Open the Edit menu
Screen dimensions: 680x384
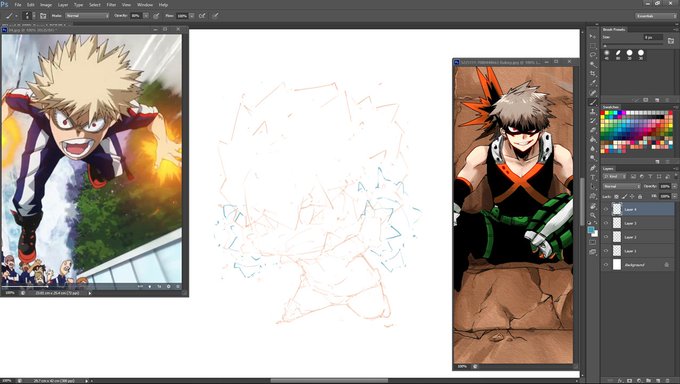(31, 5)
